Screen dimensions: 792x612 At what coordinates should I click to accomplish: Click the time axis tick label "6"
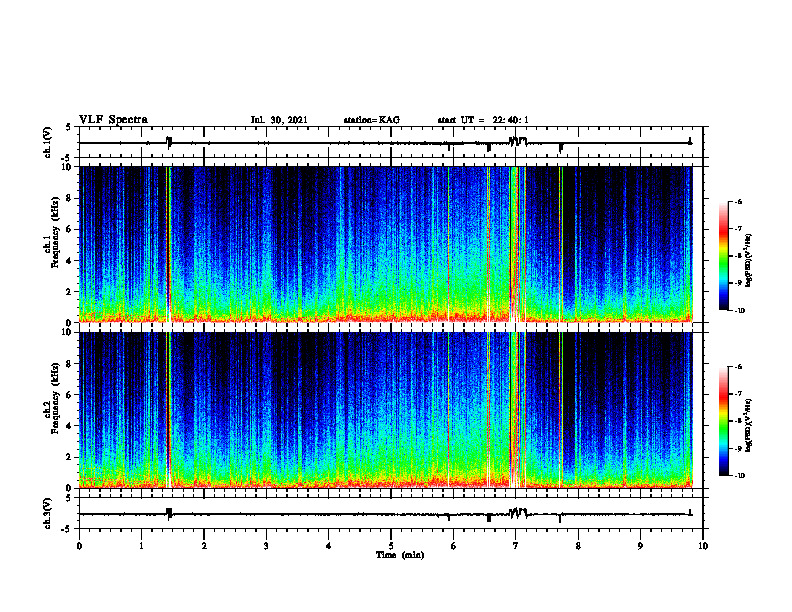click(454, 546)
